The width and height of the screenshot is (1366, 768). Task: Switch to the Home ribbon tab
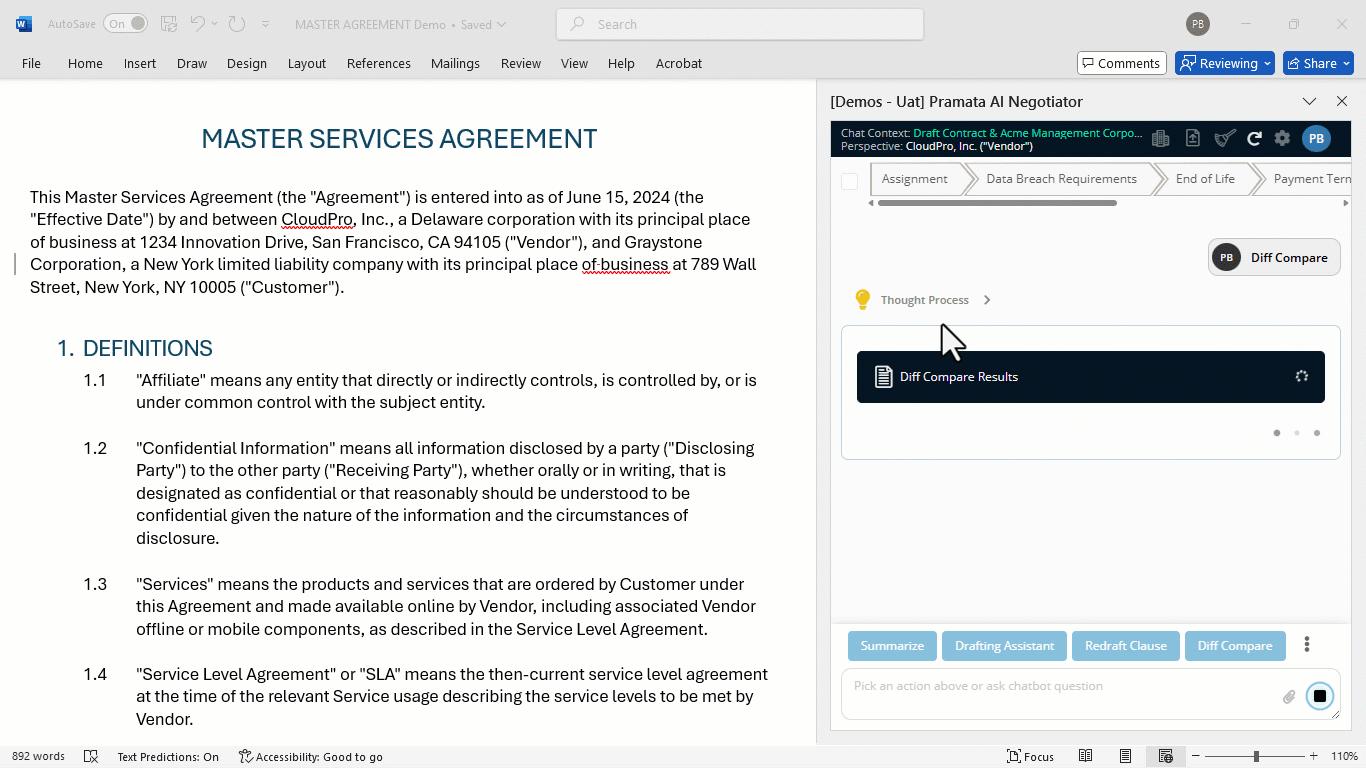pyautogui.click(x=85, y=63)
